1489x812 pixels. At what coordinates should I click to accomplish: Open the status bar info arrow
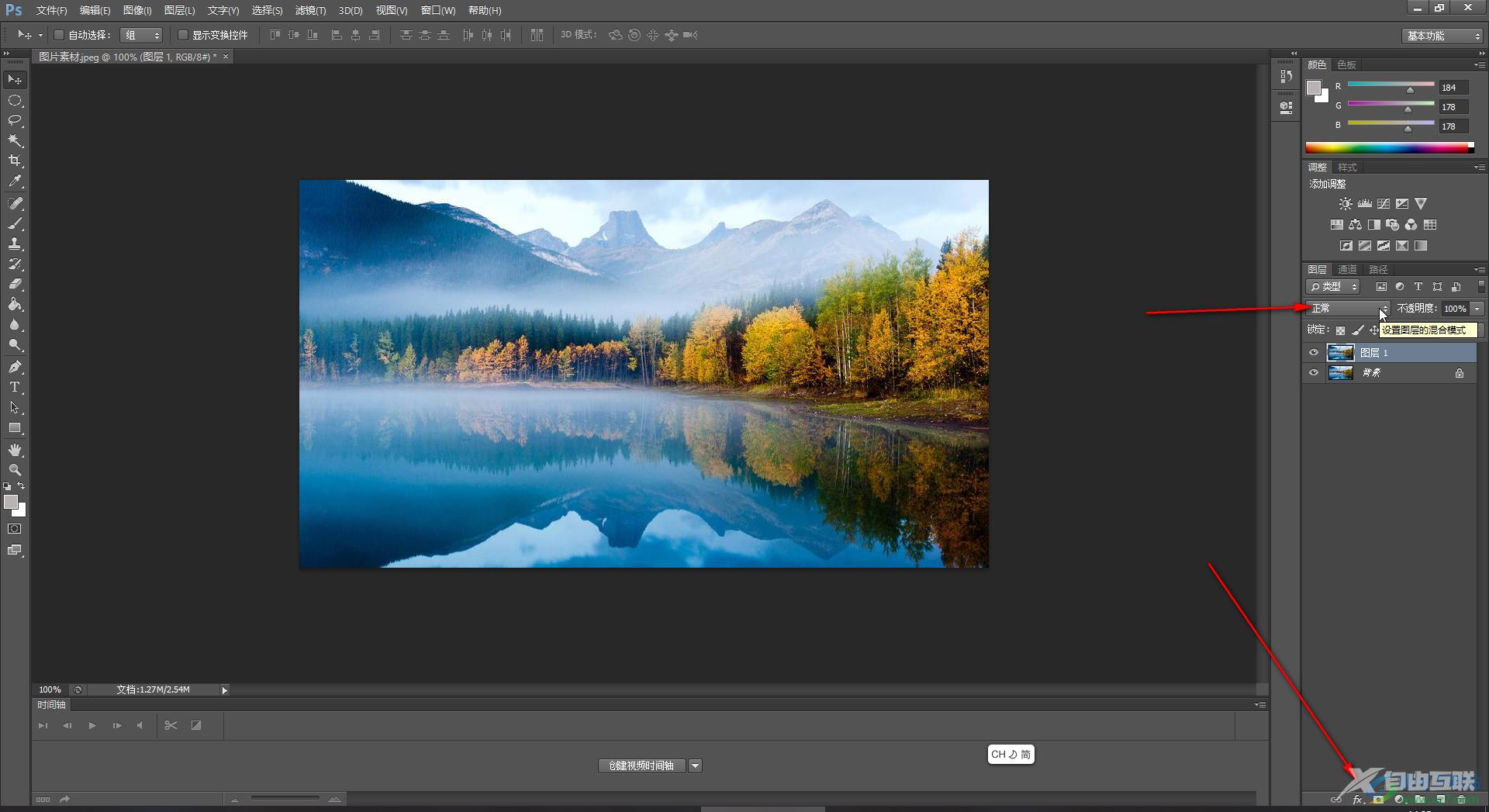(x=224, y=690)
